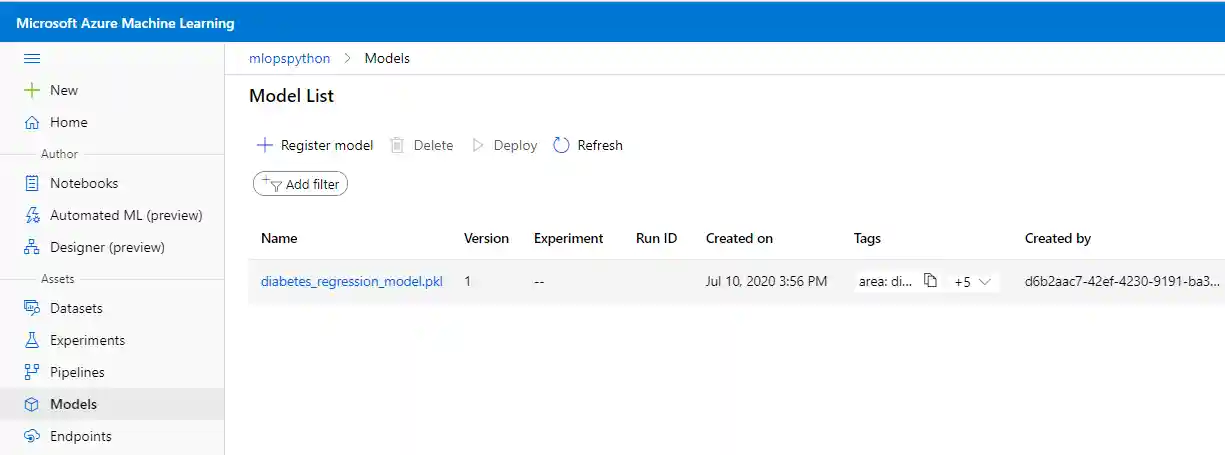Image resolution: width=1225 pixels, height=455 pixels.
Task: Open Endpoints from the sidebar
Action: click(80, 436)
